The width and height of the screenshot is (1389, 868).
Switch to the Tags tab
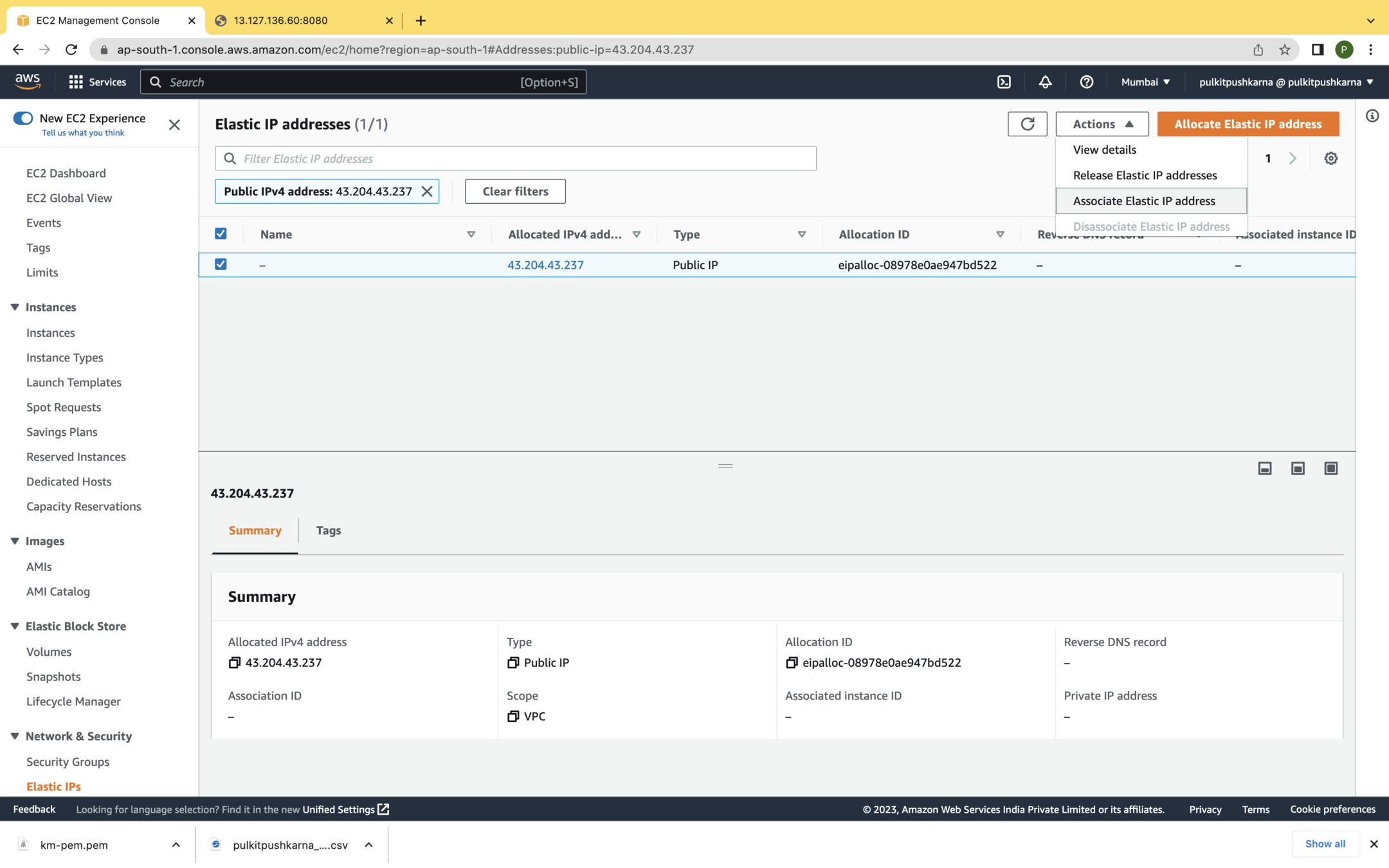(328, 530)
